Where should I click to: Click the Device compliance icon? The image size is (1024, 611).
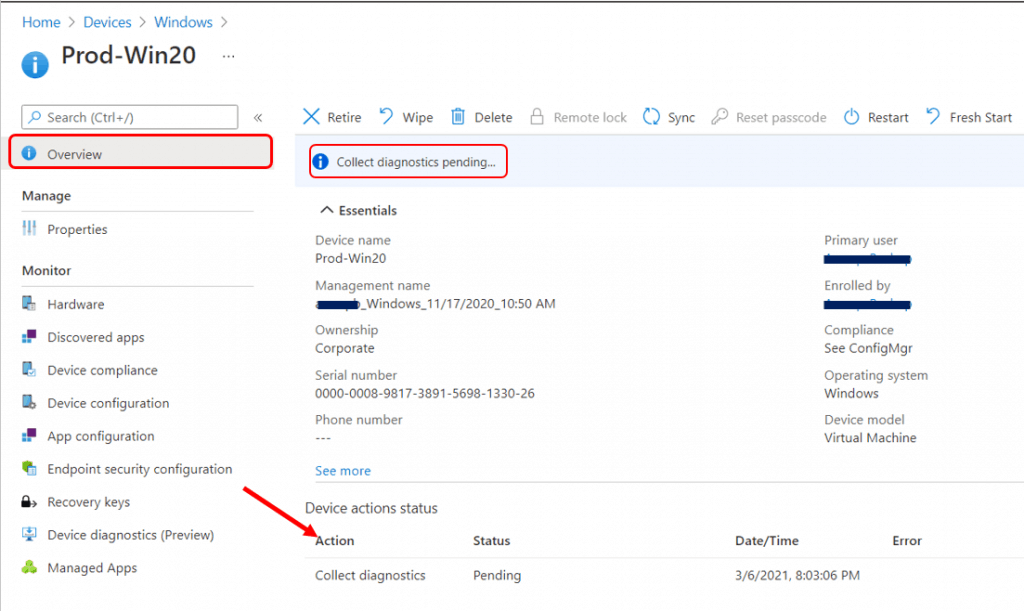click(x=29, y=369)
